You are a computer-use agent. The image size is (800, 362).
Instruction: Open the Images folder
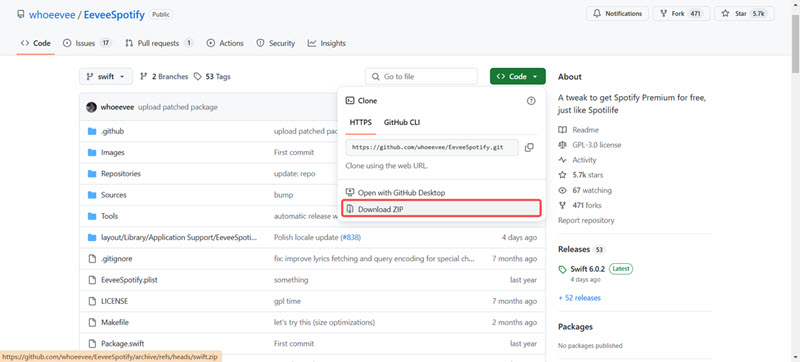click(x=112, y=152)
